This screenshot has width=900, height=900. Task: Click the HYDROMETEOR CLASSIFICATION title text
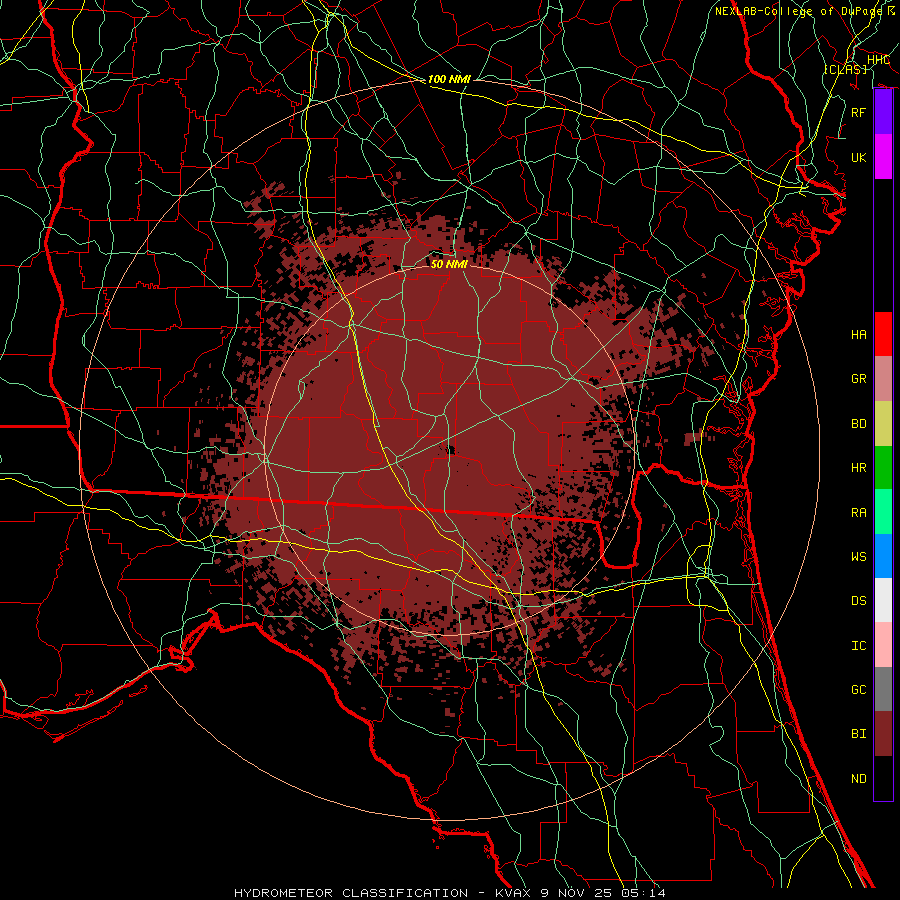(351, 893)
